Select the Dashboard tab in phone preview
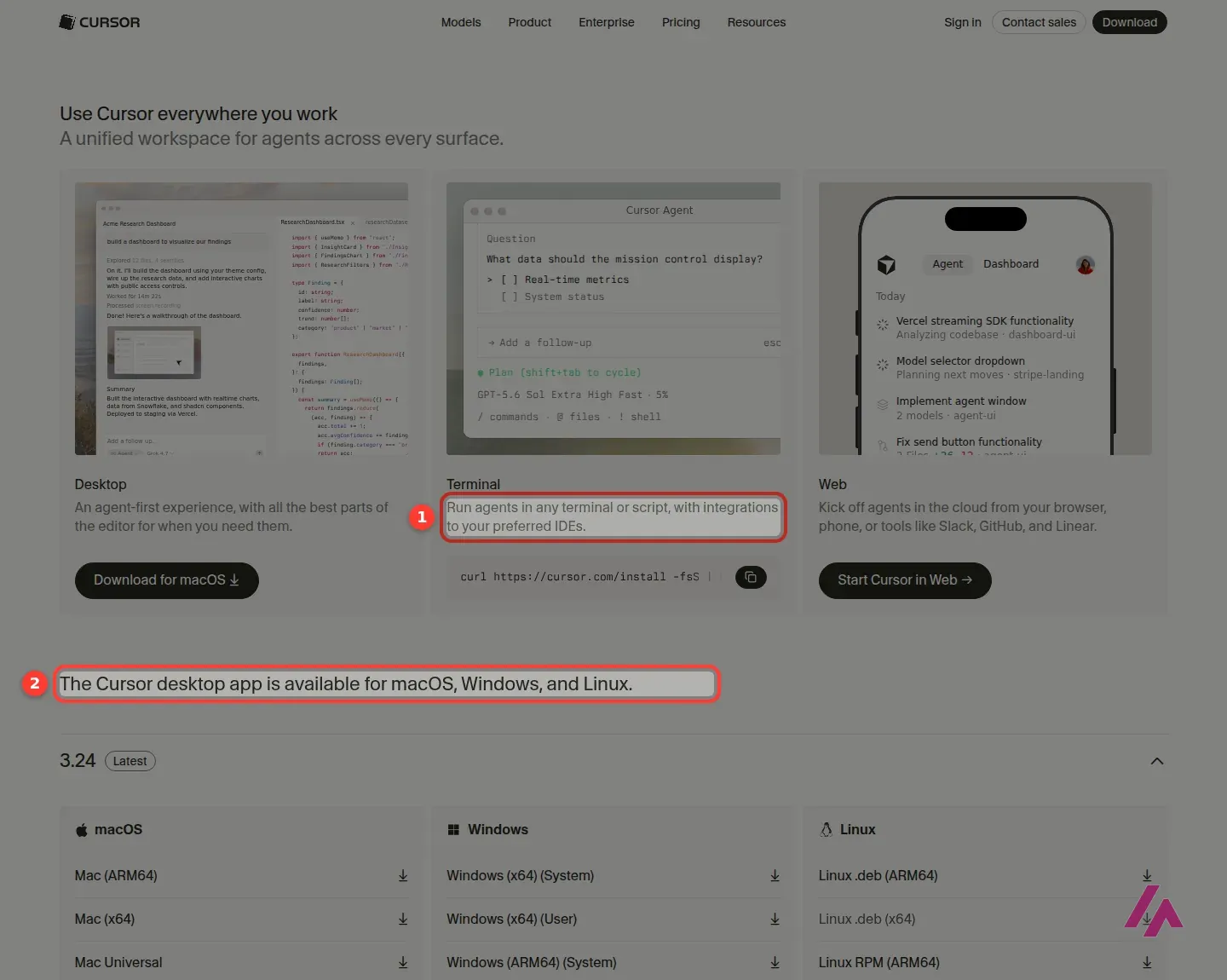Screen dimensions: 1227x980 1011,264
